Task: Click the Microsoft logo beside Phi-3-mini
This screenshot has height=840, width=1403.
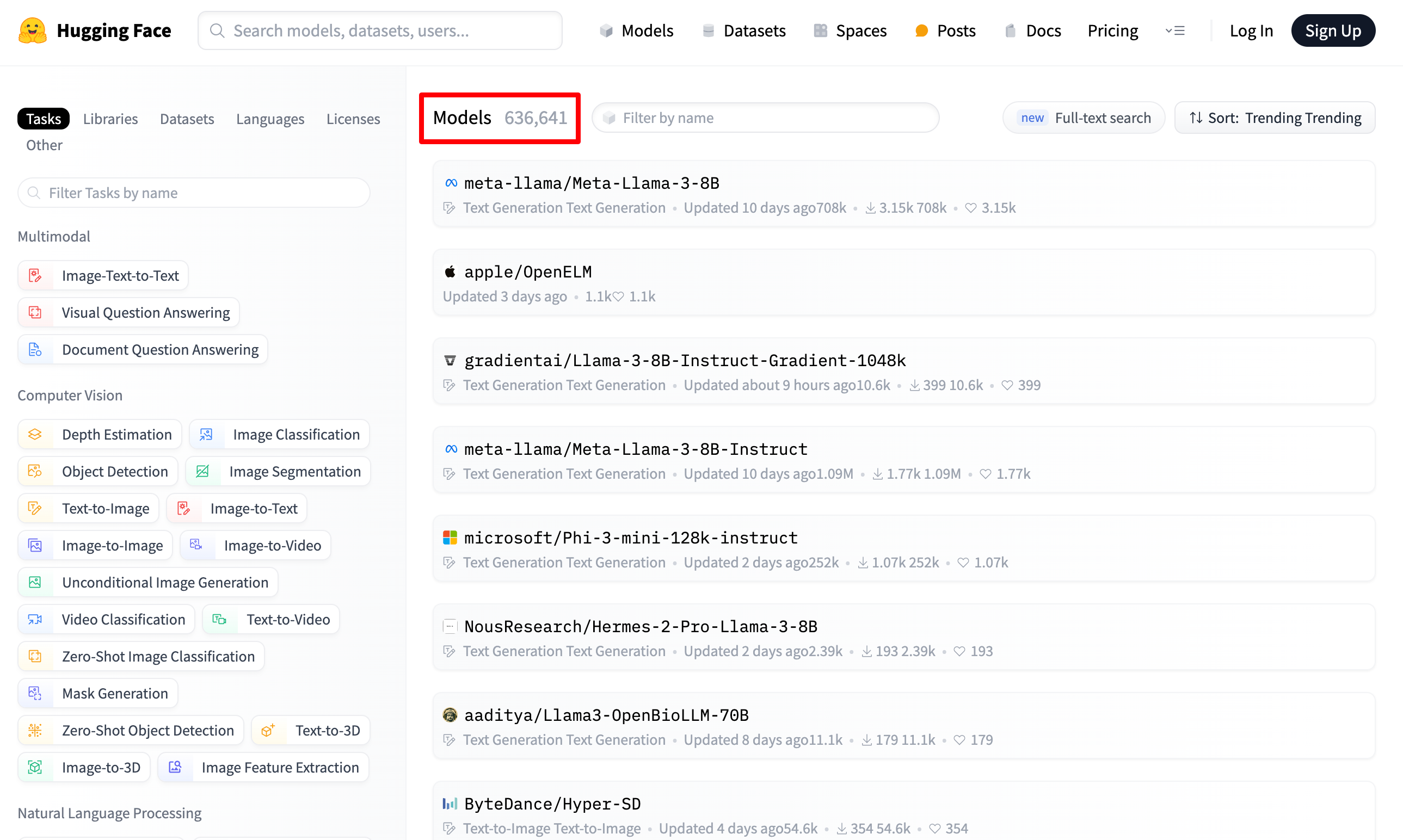Action: click(x=450, y=537)
